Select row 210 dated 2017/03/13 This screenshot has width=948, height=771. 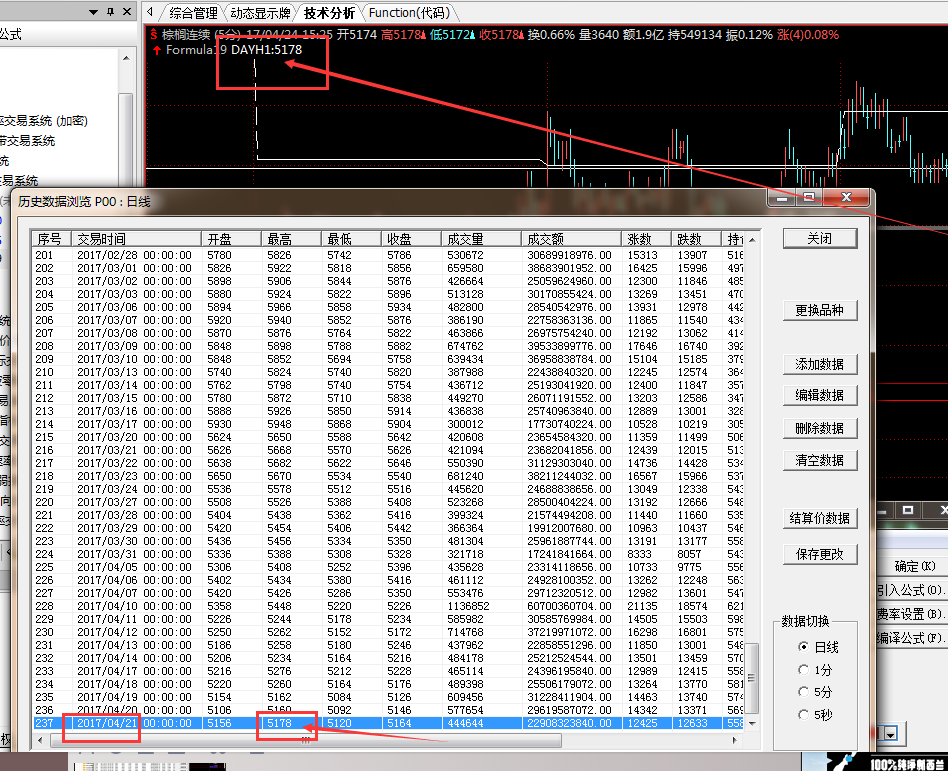pos(388,372)
